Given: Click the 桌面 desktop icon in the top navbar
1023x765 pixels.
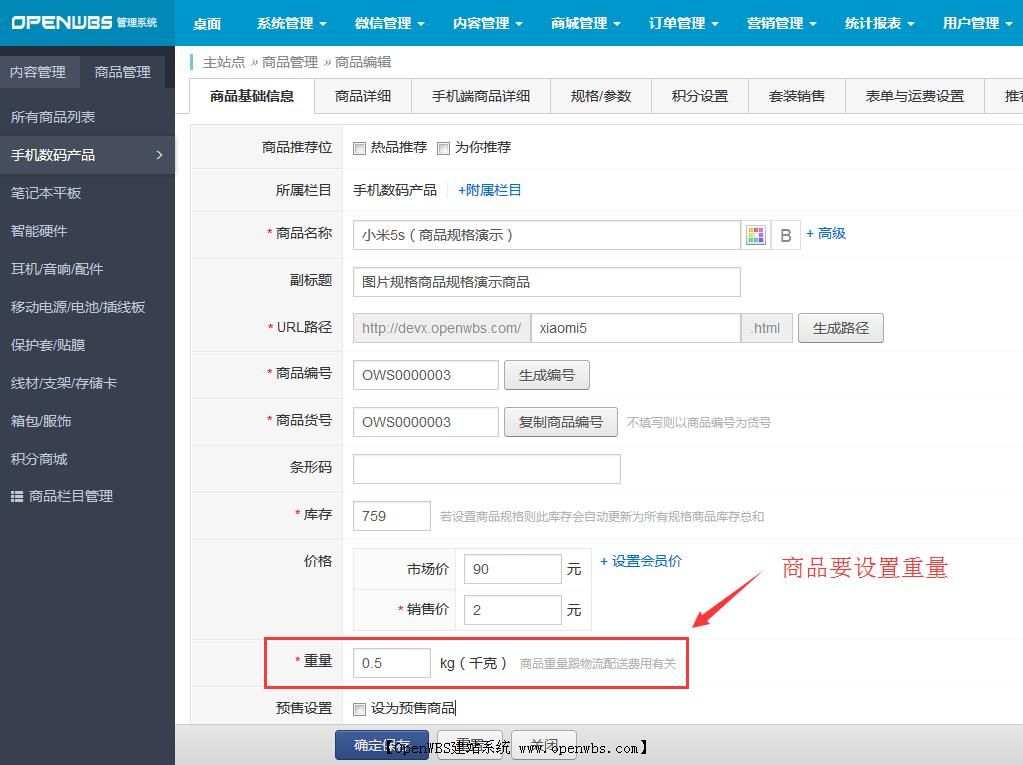Looking at the screenshot, I should (207, 22).
